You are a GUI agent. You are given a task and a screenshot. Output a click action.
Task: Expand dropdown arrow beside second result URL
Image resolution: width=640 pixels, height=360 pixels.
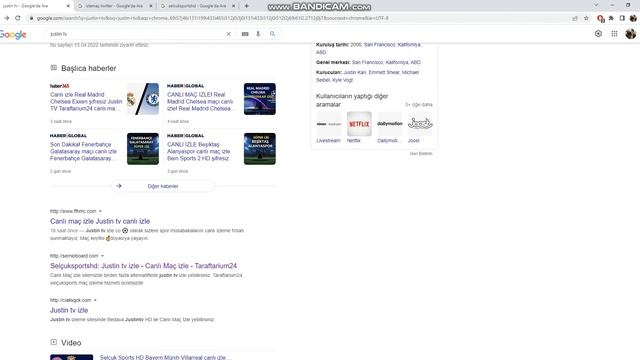pyautogui.click(x=102, y=256)
